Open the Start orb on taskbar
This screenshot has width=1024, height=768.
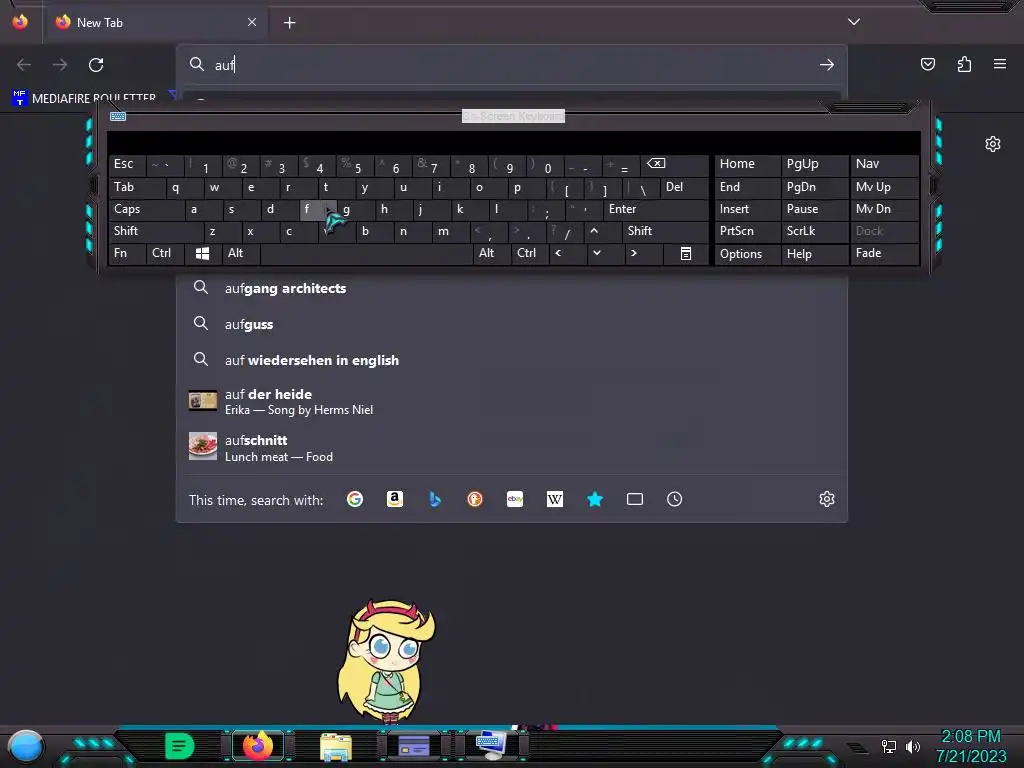tap(26, 746)
